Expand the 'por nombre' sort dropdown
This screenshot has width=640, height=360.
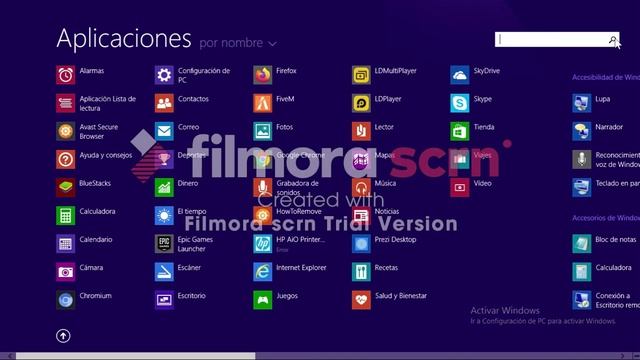[x=238, y=43]
